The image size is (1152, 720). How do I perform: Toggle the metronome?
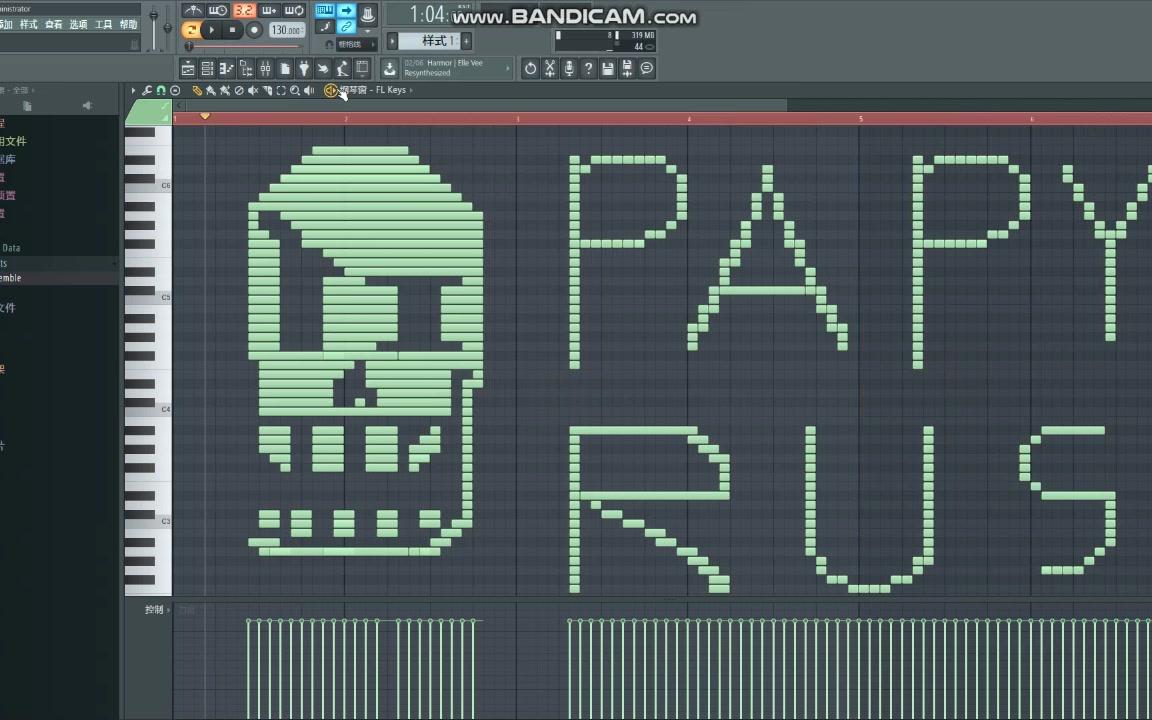(193, 10)
